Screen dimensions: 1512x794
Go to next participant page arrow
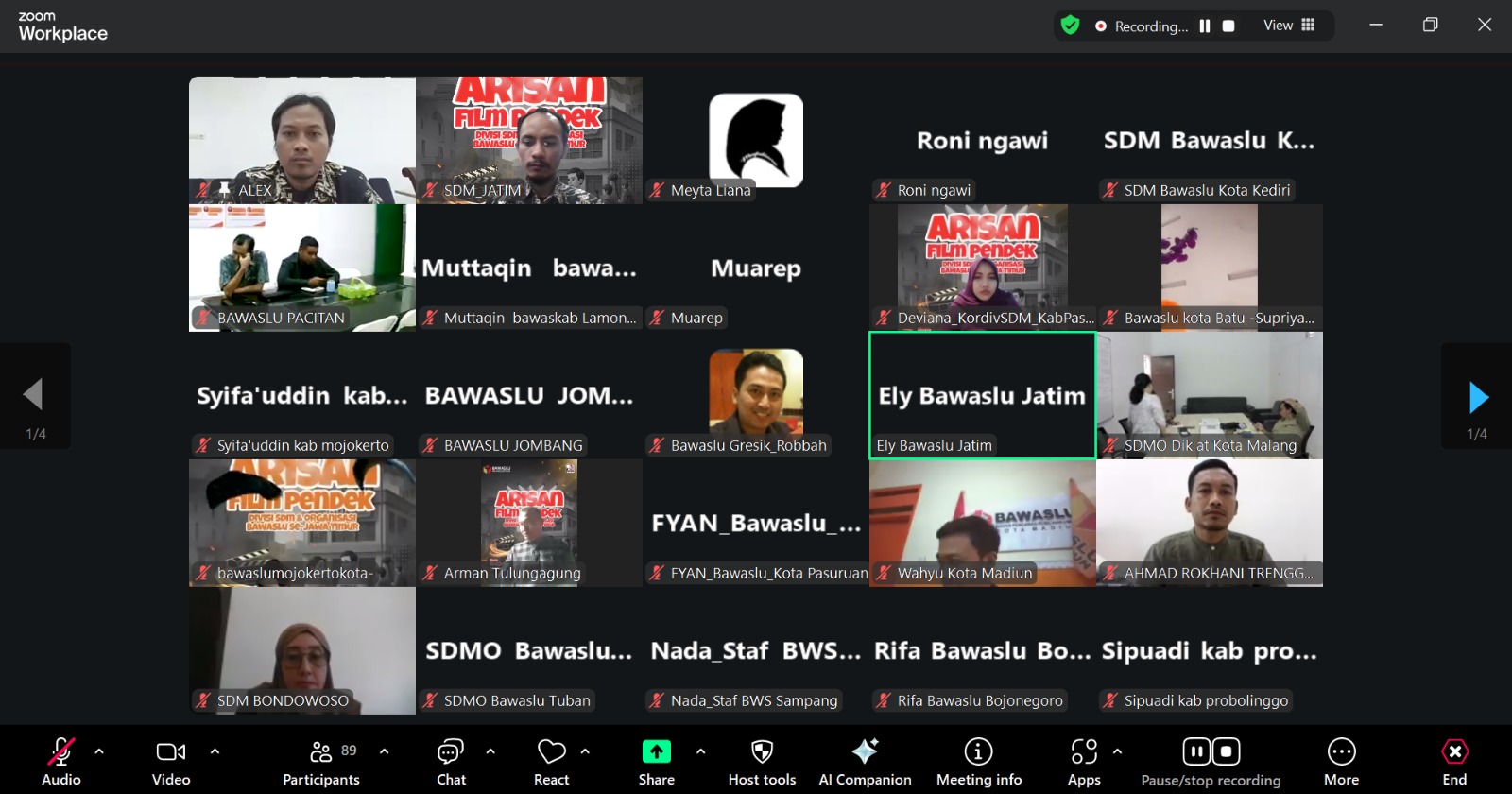1478,397
